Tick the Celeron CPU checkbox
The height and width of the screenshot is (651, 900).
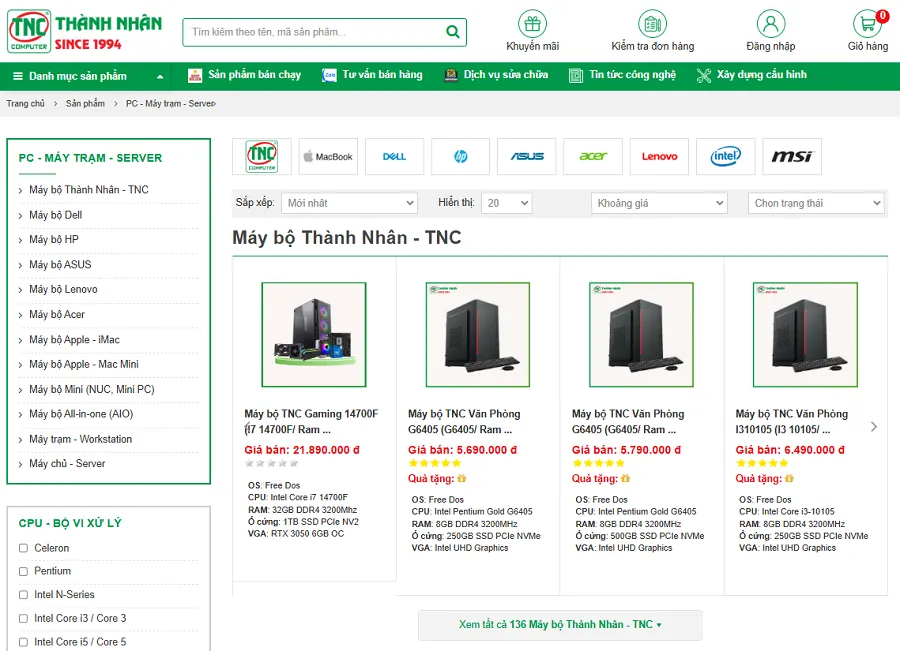coord(24,548)
